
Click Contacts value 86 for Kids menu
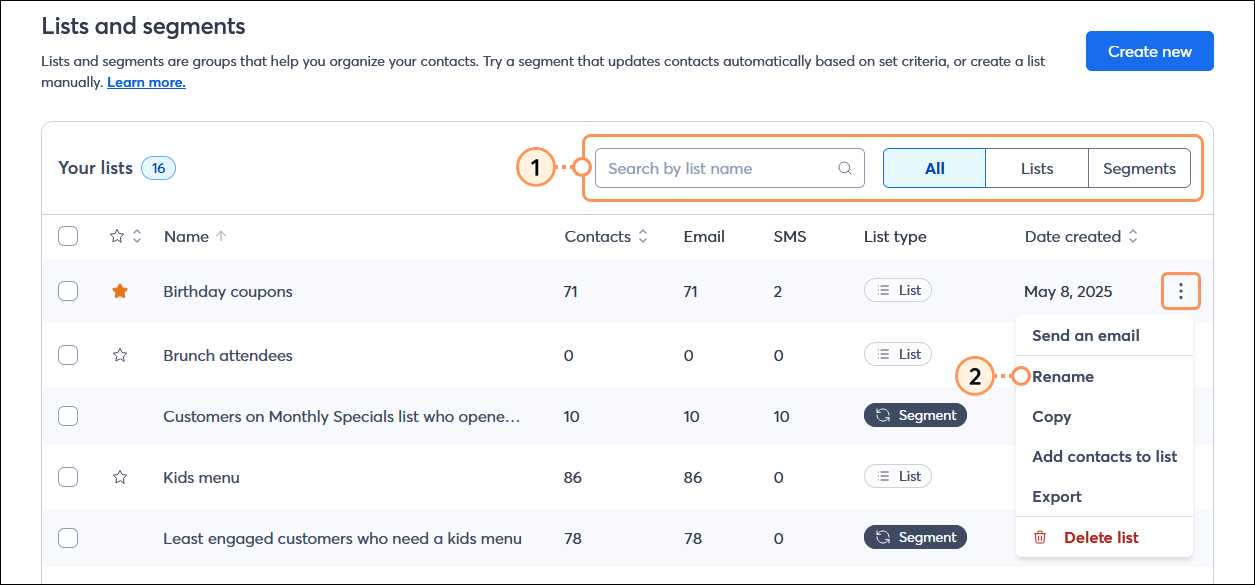coord(572,478)
